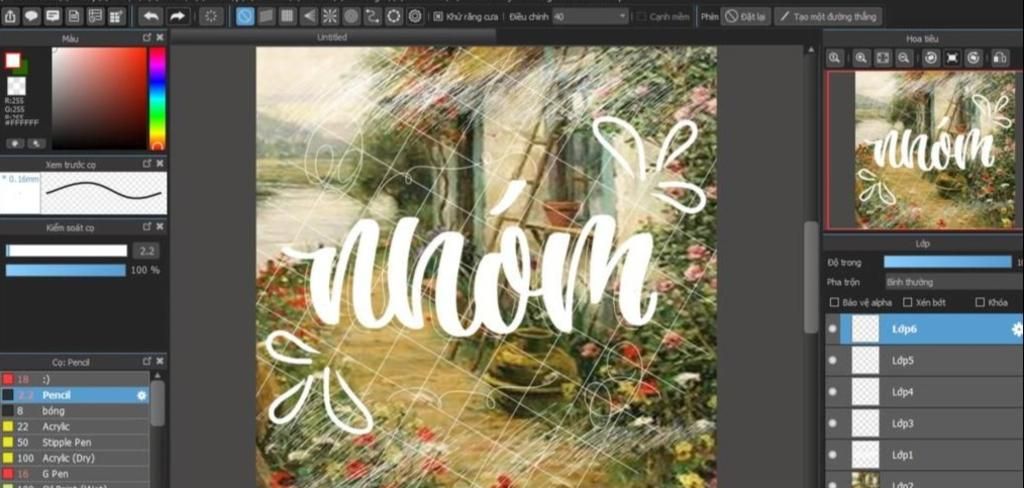Click the dotted ring snap icon
This screenshot has width=1024, height=488.
coord(394,16)
